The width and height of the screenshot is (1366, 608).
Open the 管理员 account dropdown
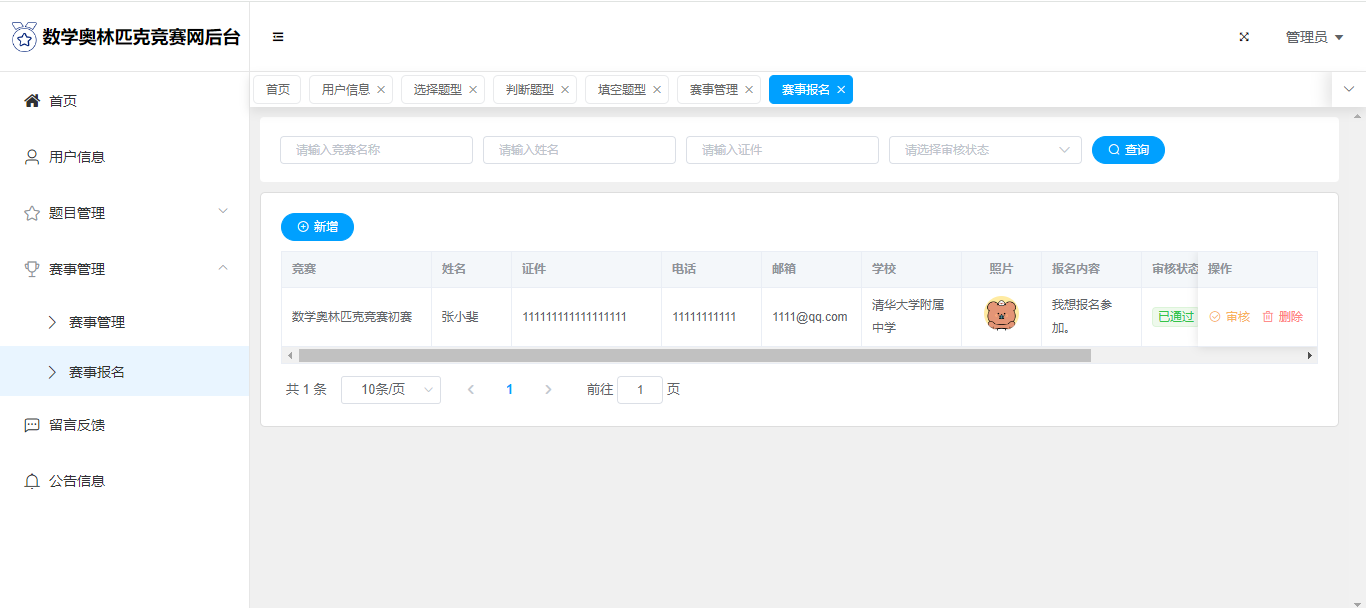[1313, 37]
